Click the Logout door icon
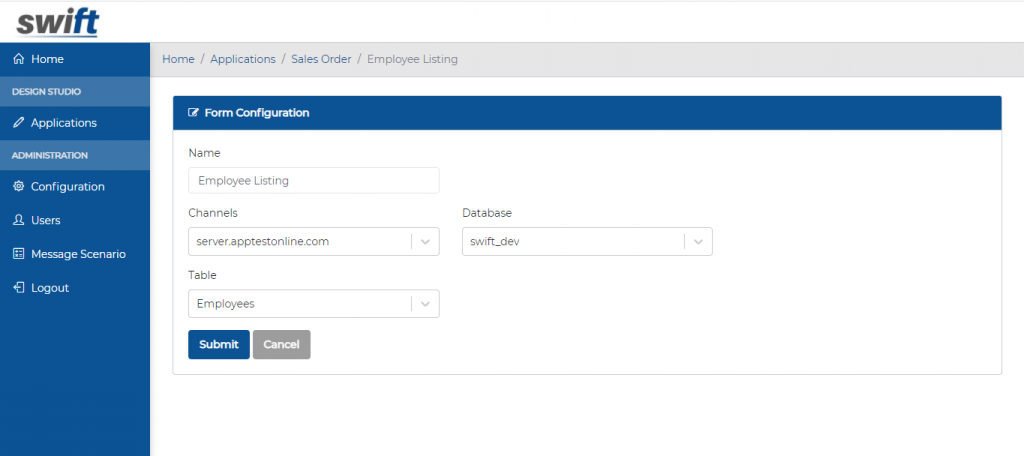The image size is (1024, 456). click(18, 287)
